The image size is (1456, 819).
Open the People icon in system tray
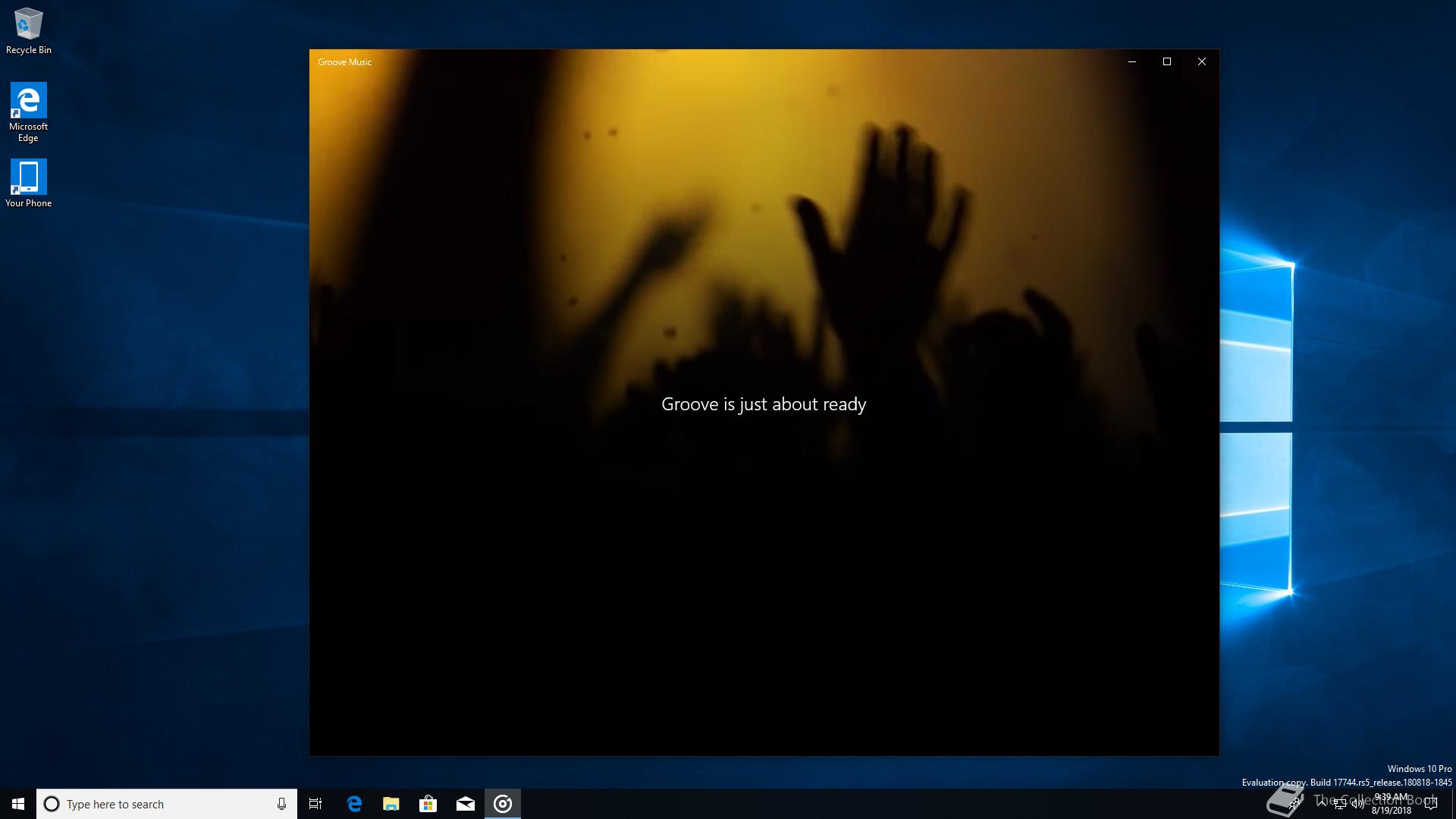pos(1294,803)
